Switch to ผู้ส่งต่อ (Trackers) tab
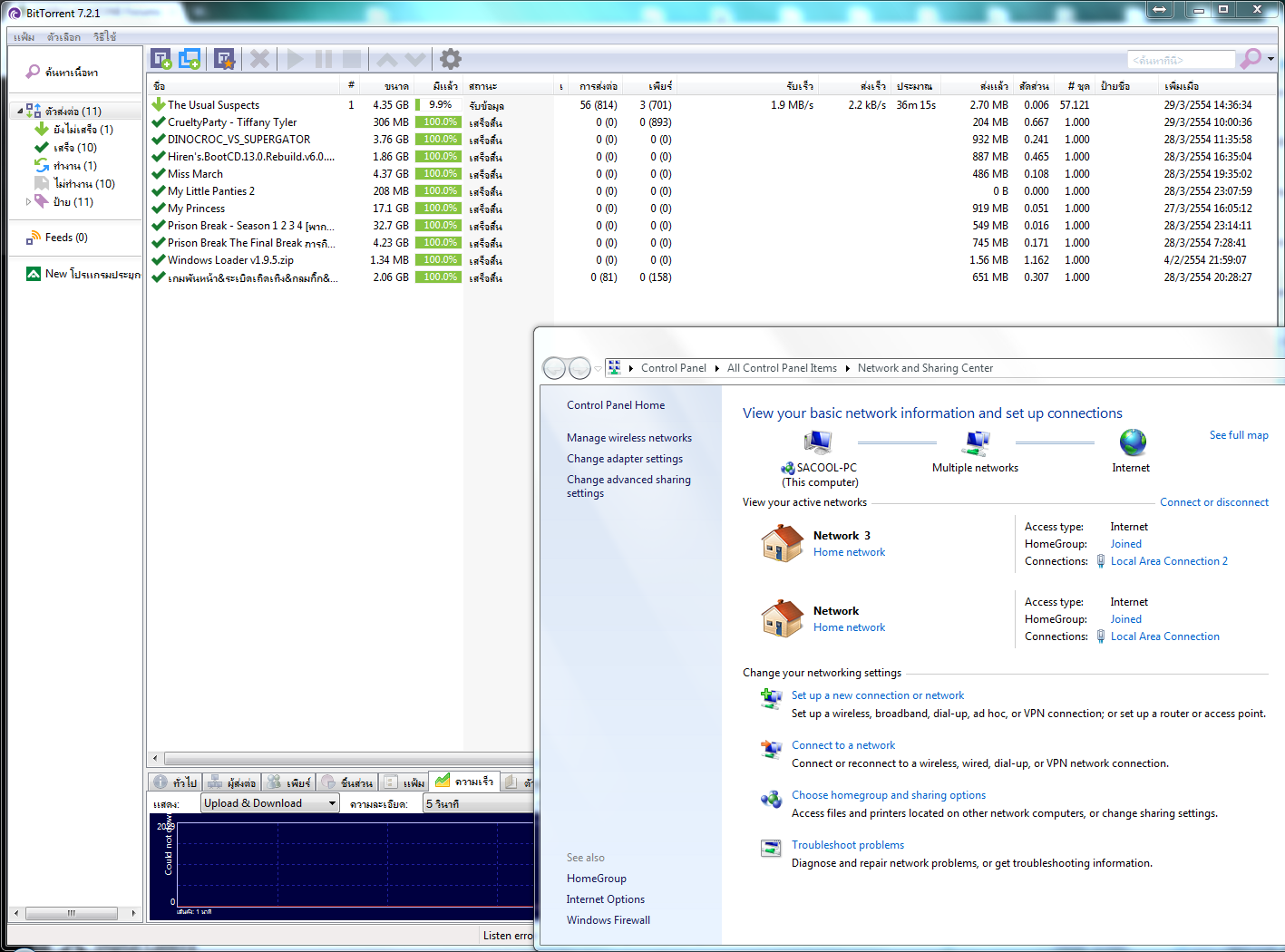This screenshot has height=952, width=1285. [x=232, y=782]
